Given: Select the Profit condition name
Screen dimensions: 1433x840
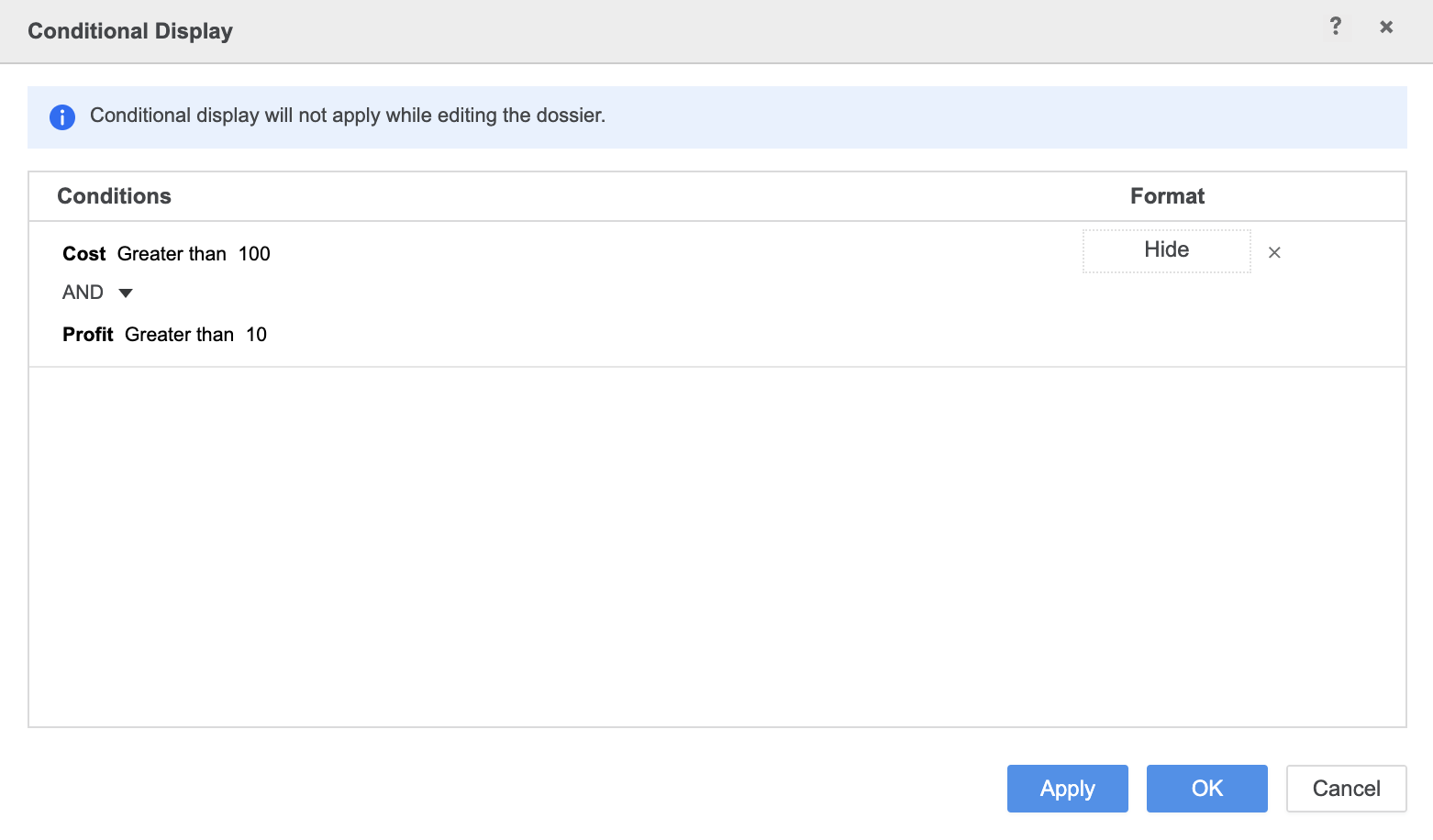Looking at the screenshot, I should (88, 335).
